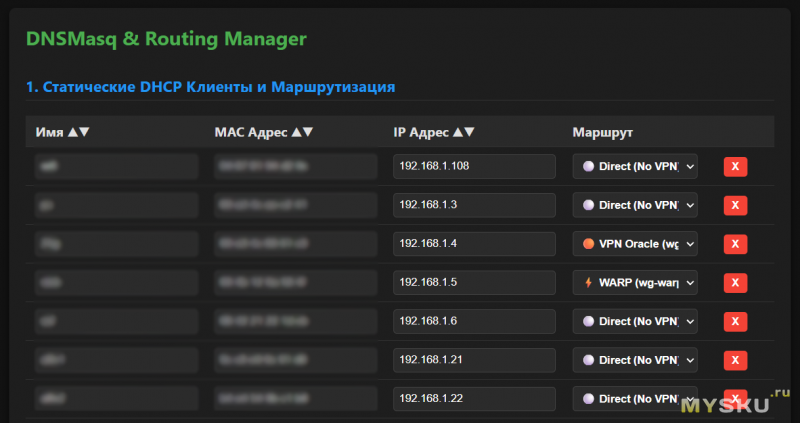Delete the 192.168.1.6 client row
Screen dimensions: 800x423
pyautogui.click(x=735, y=321)
